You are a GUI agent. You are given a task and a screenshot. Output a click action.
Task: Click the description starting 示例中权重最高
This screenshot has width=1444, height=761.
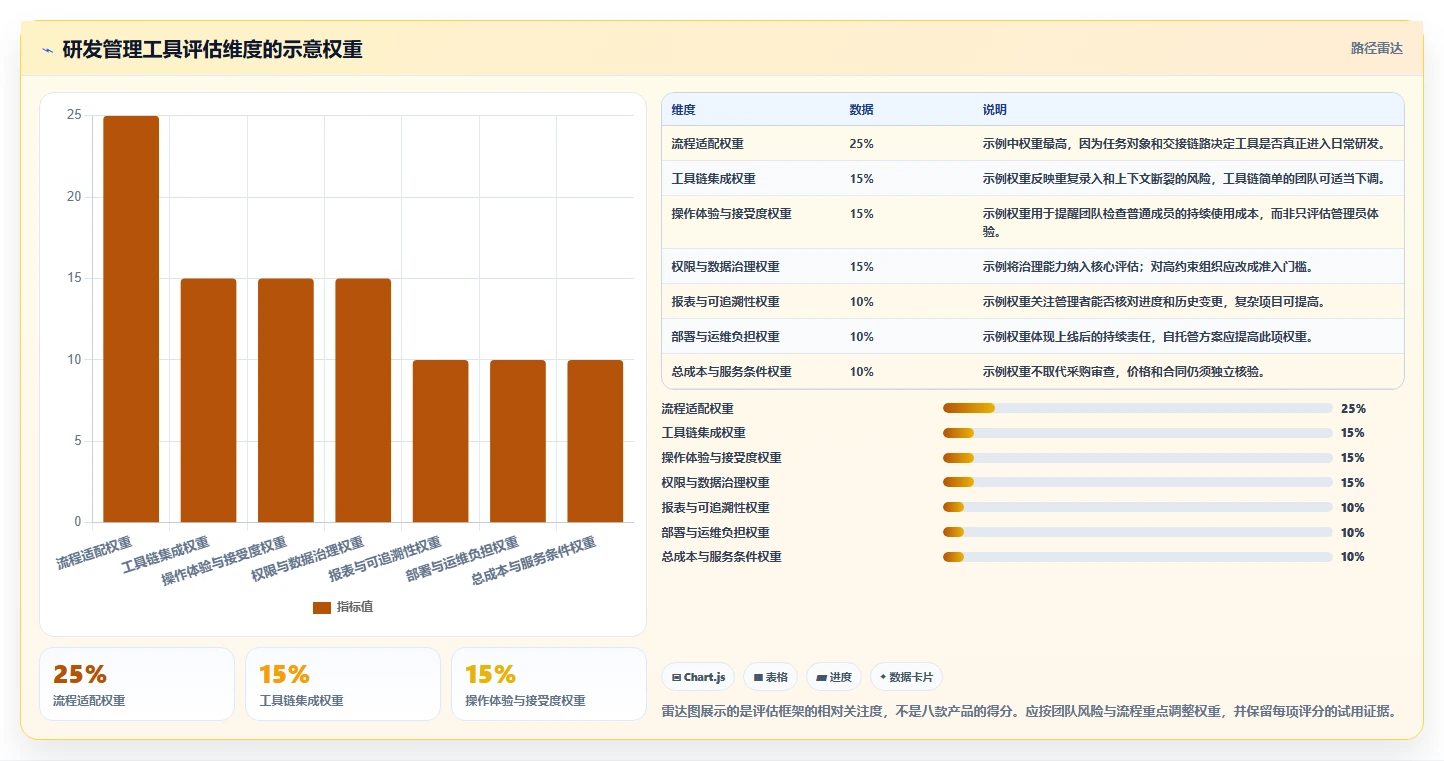point(1185,144)
